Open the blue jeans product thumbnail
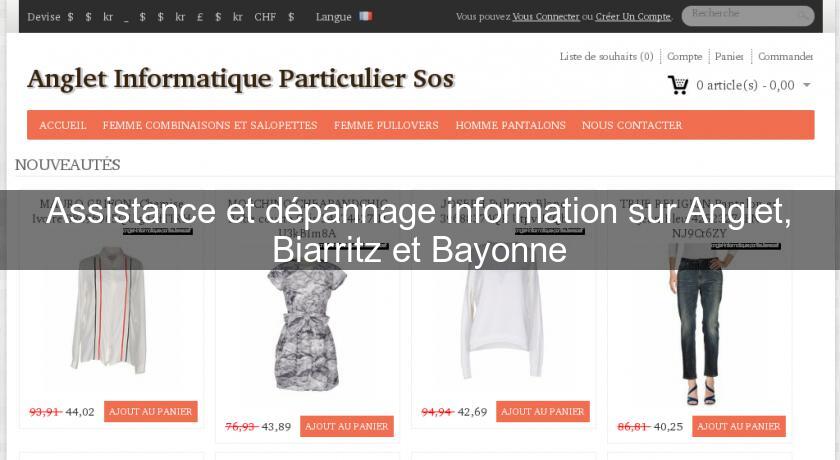The width and height of the screenshot is (840, 460). point(698,327)
